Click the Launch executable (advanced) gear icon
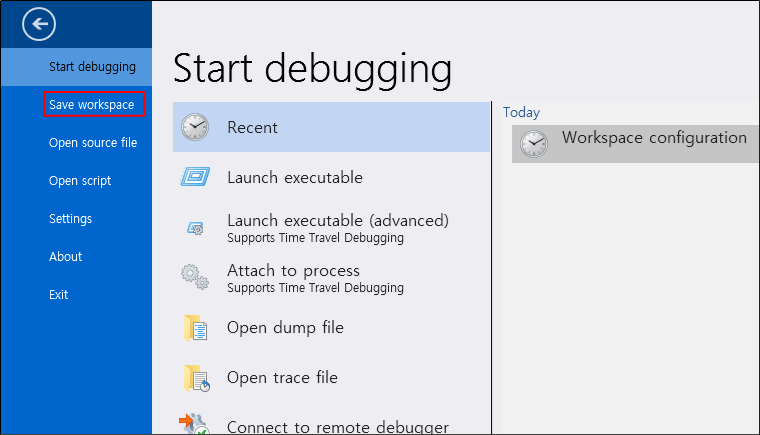This screenshot has height=435, width=760. (195, 228)
